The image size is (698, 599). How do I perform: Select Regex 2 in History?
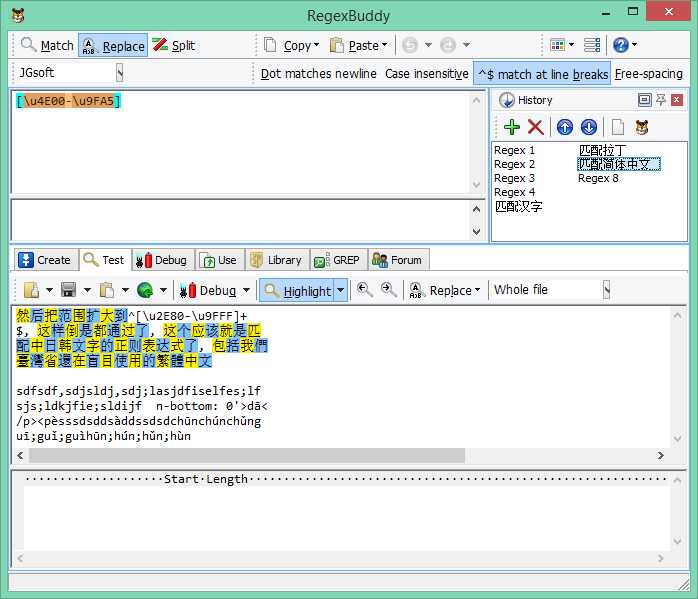(x=514, y=164)
